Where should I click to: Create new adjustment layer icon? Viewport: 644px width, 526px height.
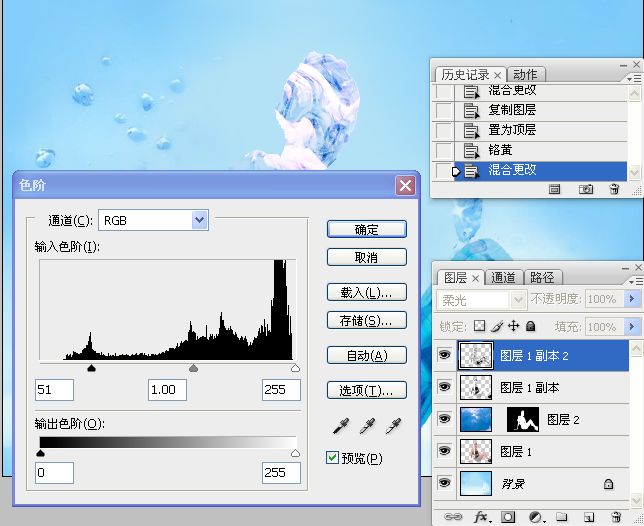click(535, 517)
